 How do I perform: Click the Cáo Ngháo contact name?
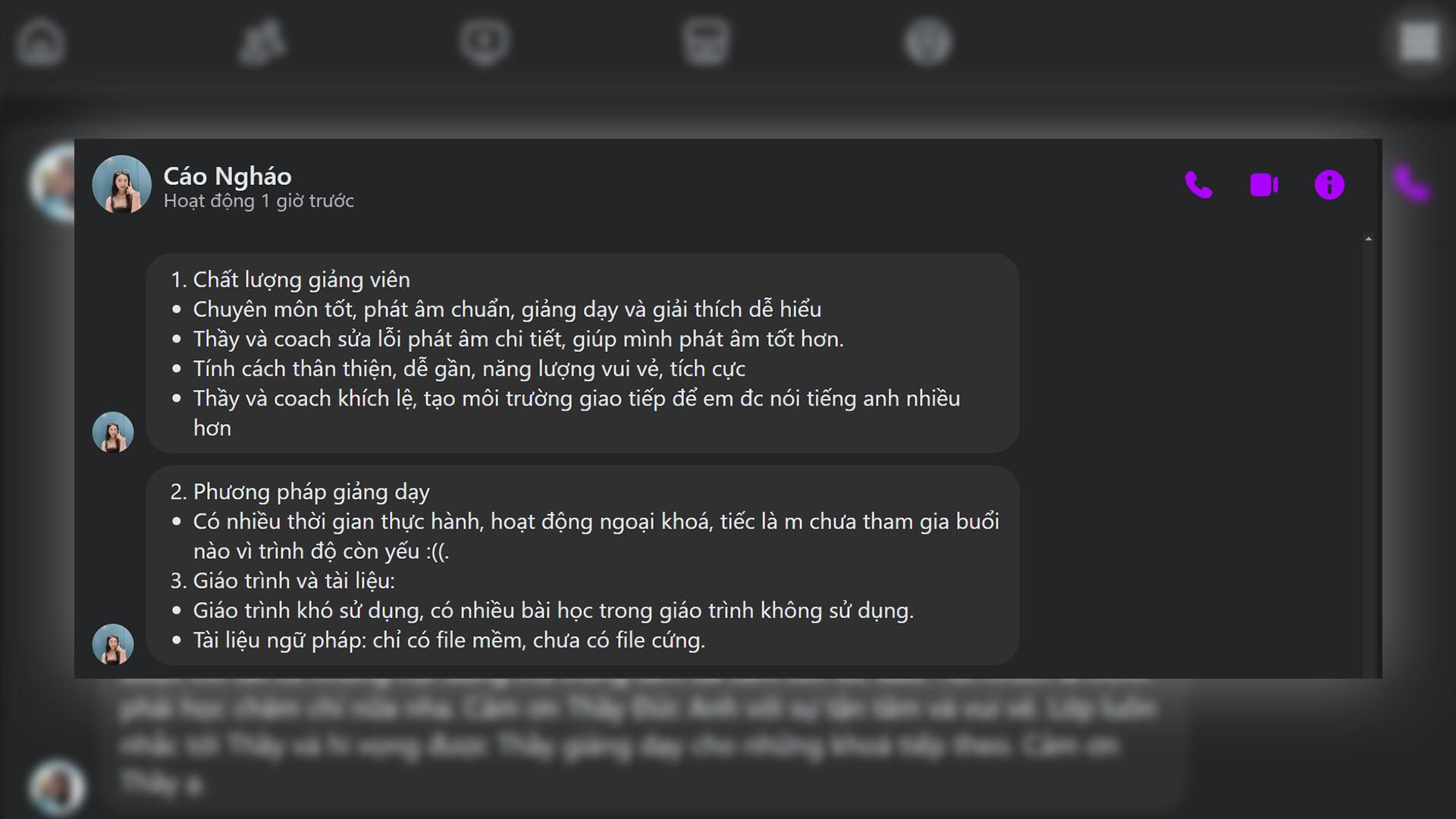tap(227, 176)
